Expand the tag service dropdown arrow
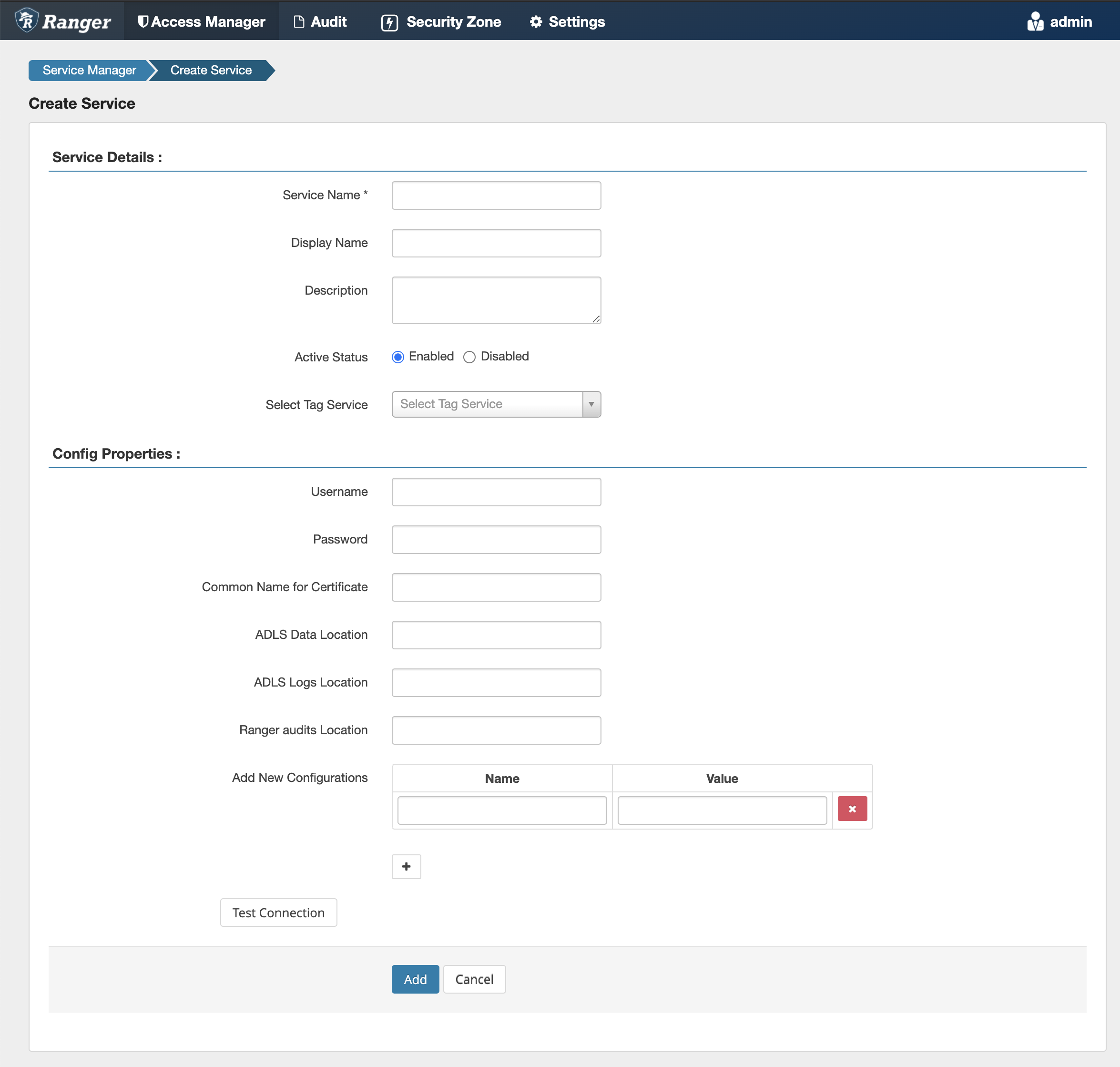Image resolution: width=1120 pixels, height=1067 pixels. point(592,404)
